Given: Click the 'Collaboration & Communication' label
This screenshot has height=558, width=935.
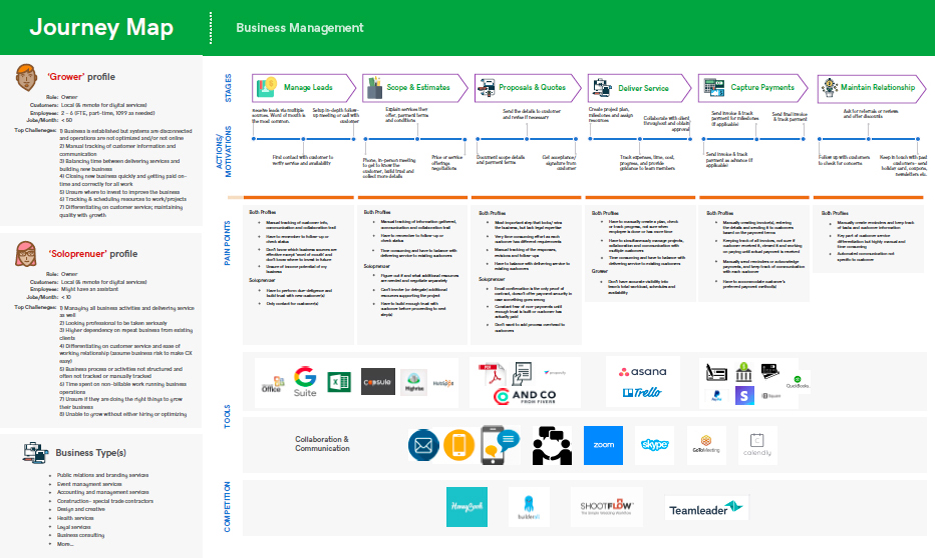Looking at the screenshot, I should point(322,444).
